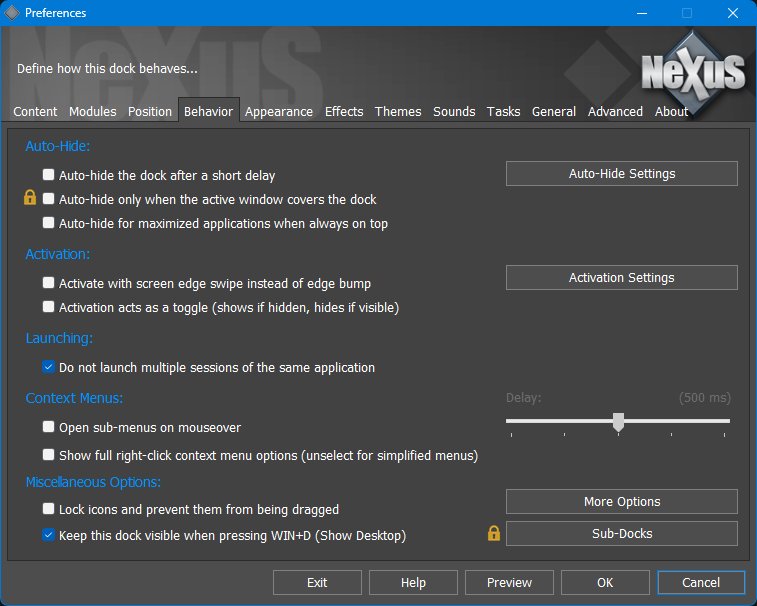Check show full right-click context menu options
Viewport: 757px width, 606px height.
[48, 455]
